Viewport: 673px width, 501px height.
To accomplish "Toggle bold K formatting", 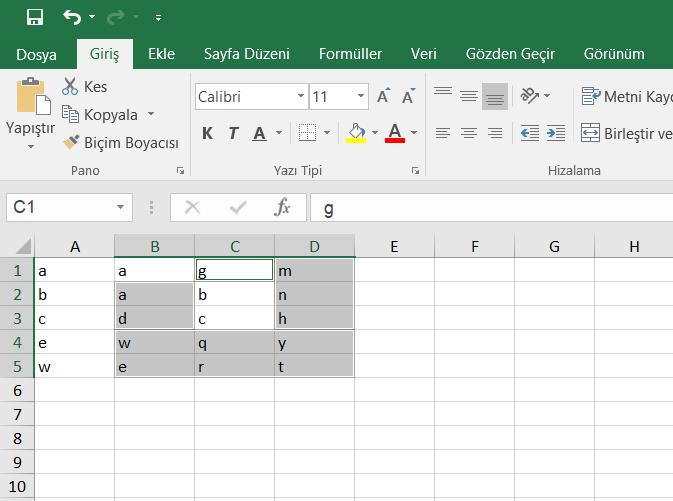I will point(207,133).
